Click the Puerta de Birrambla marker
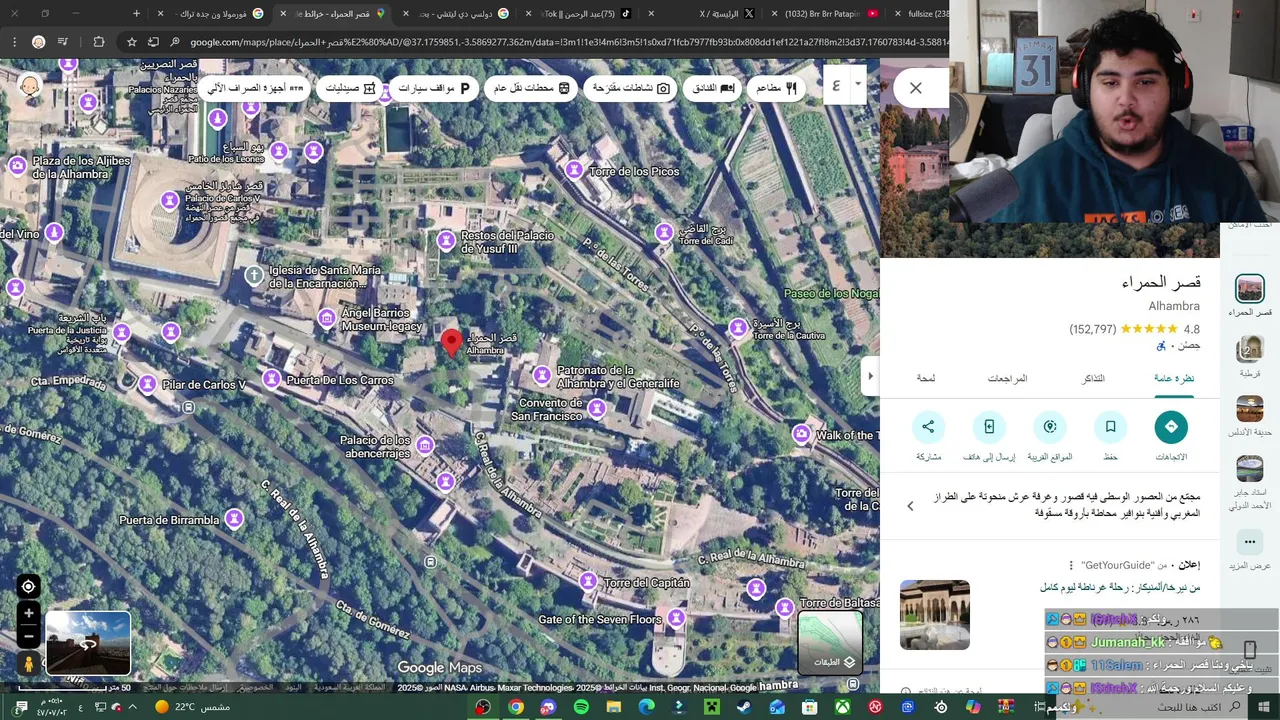The image size is (1280, 720). pyautogui.click(x=234, y=518)
